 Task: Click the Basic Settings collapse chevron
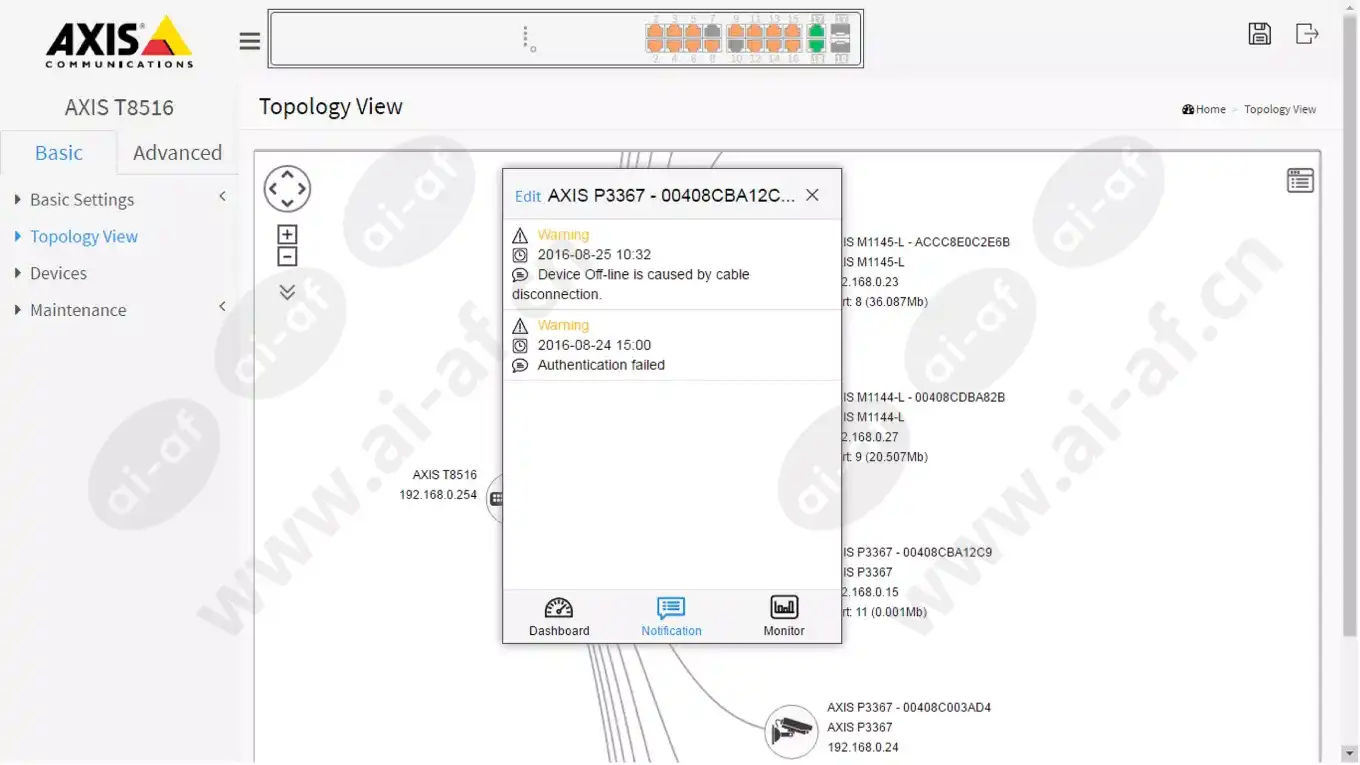(222, 197)
